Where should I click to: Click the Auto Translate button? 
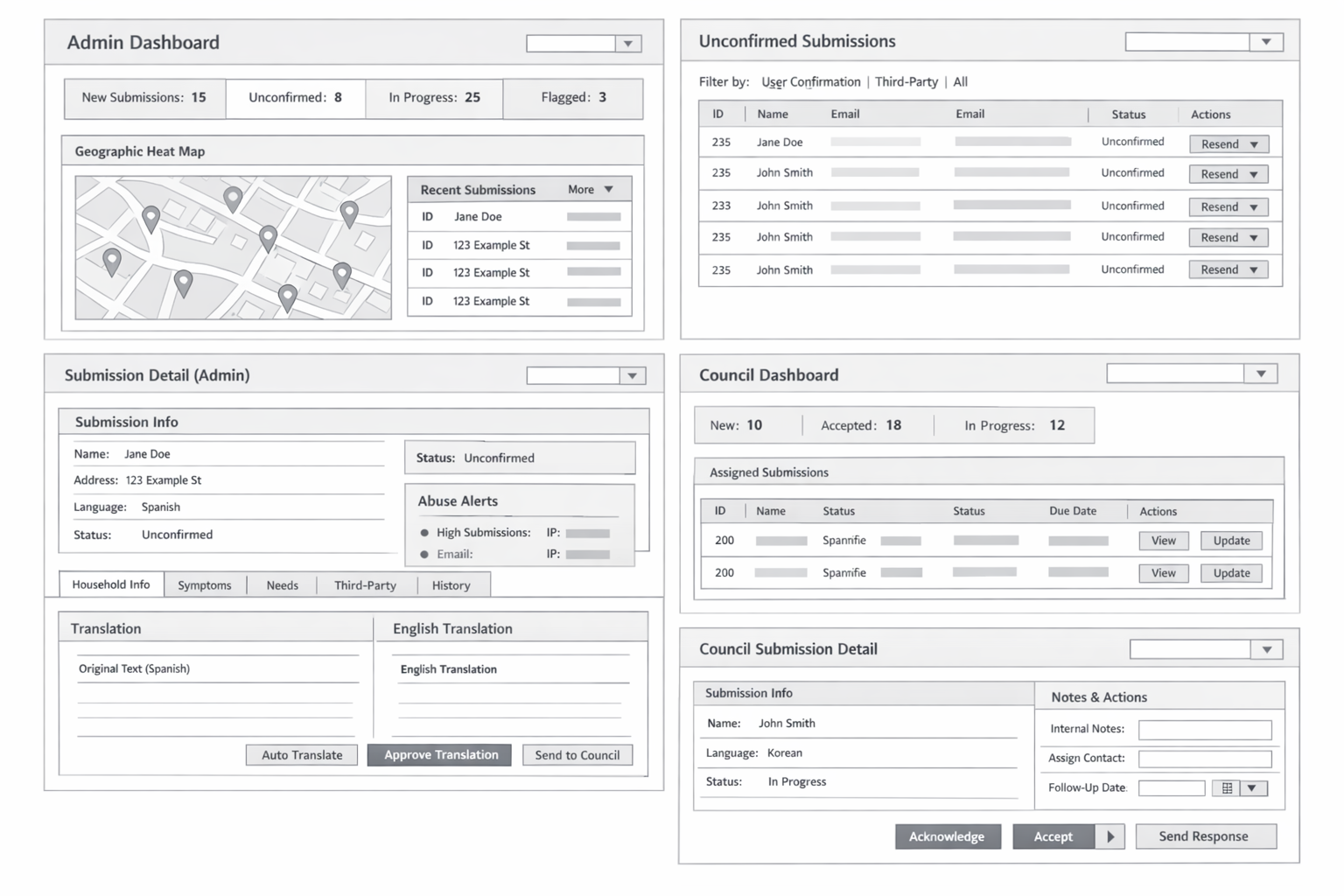[x=302, y=755]
